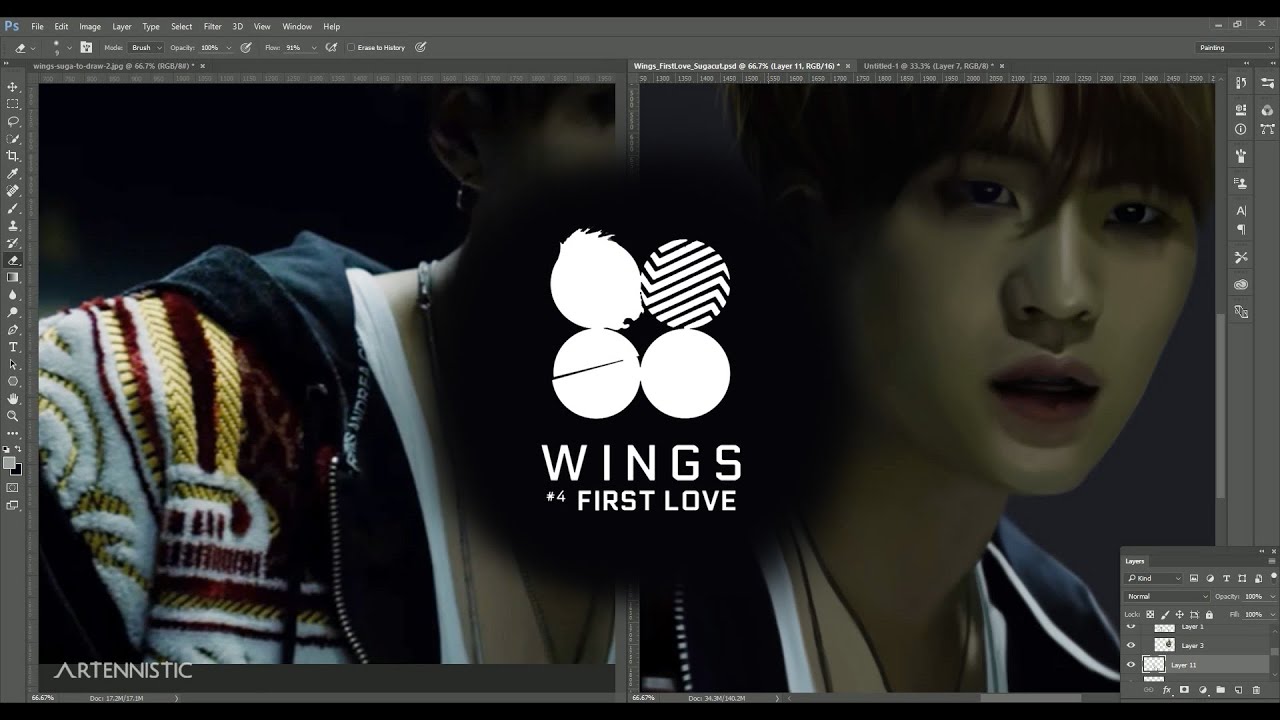Enable Erase to History checkbox
Viewport: 1280px width, 720px height.
tap(351, 47)
